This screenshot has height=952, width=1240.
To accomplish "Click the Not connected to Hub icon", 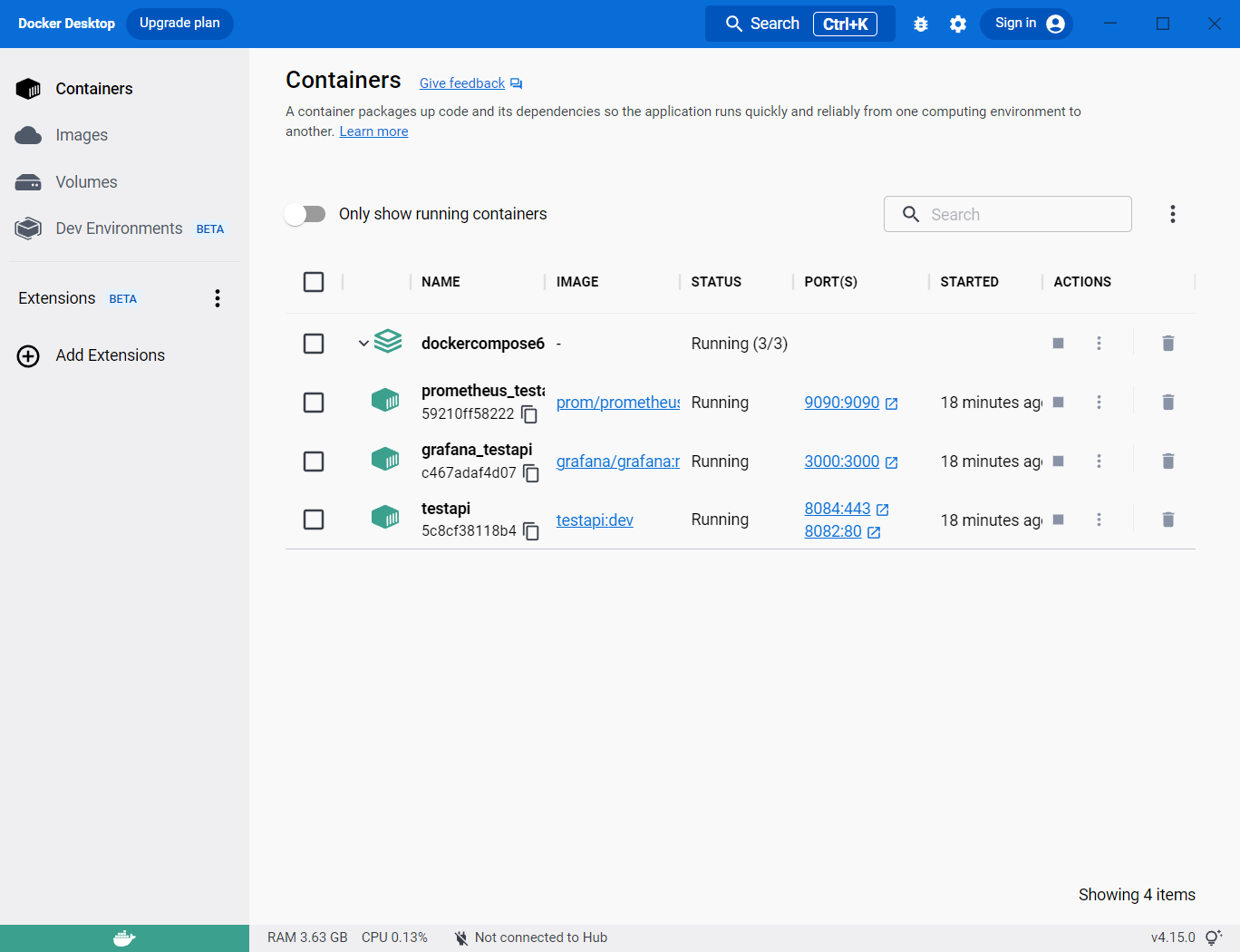I will pos(461,938).
